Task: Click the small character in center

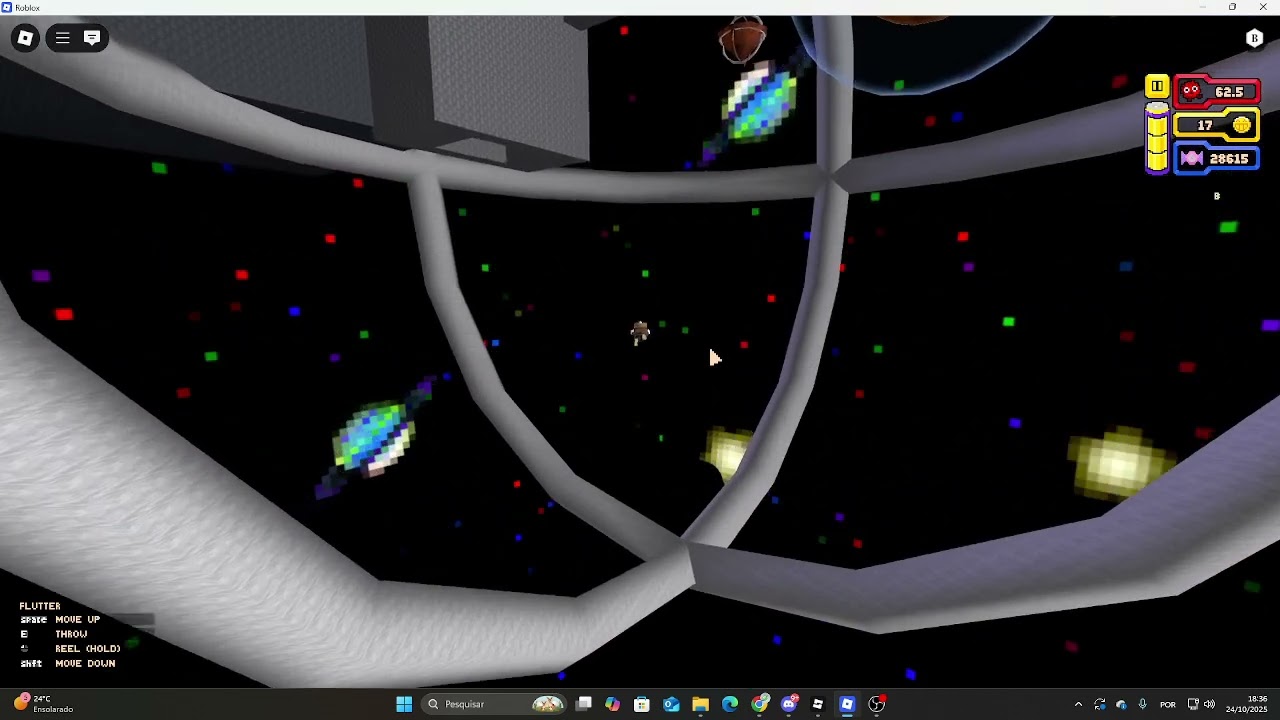Action: (x=640, y=332)
